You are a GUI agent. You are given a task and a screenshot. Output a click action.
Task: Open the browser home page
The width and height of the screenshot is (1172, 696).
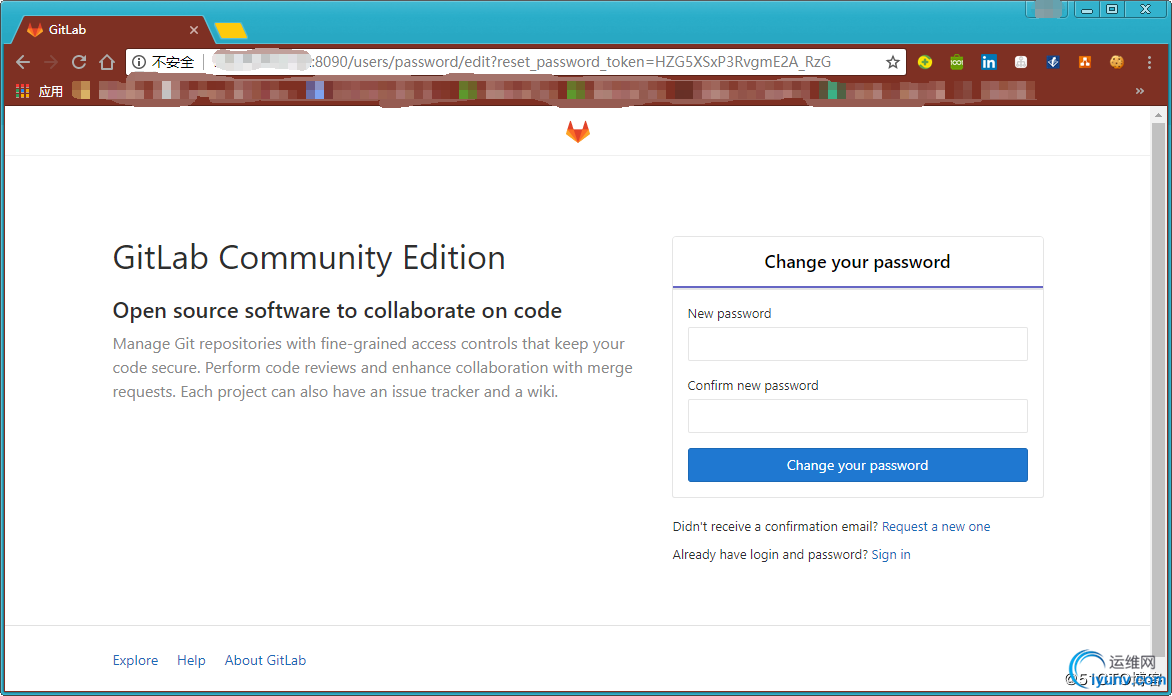(107, 62)
